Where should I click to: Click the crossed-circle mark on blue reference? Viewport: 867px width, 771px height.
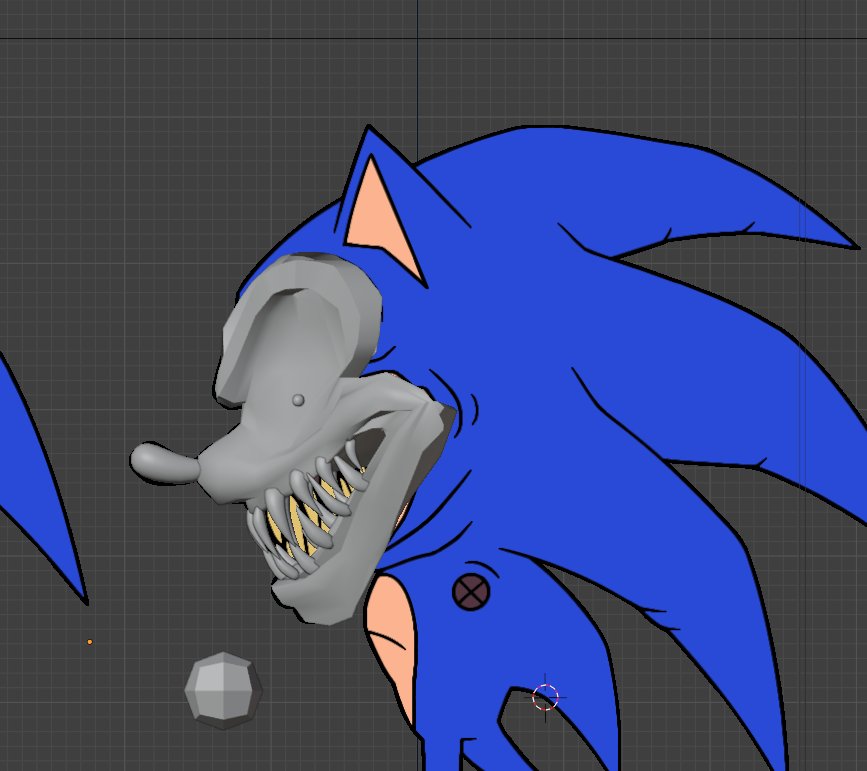click(x=471, y=592)
